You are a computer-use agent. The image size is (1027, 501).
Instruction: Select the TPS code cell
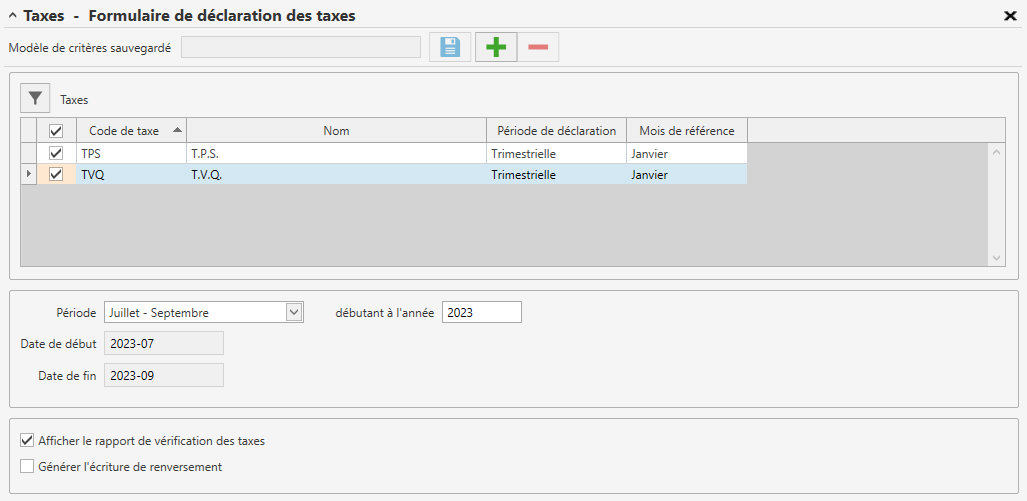tap(132, 153)
